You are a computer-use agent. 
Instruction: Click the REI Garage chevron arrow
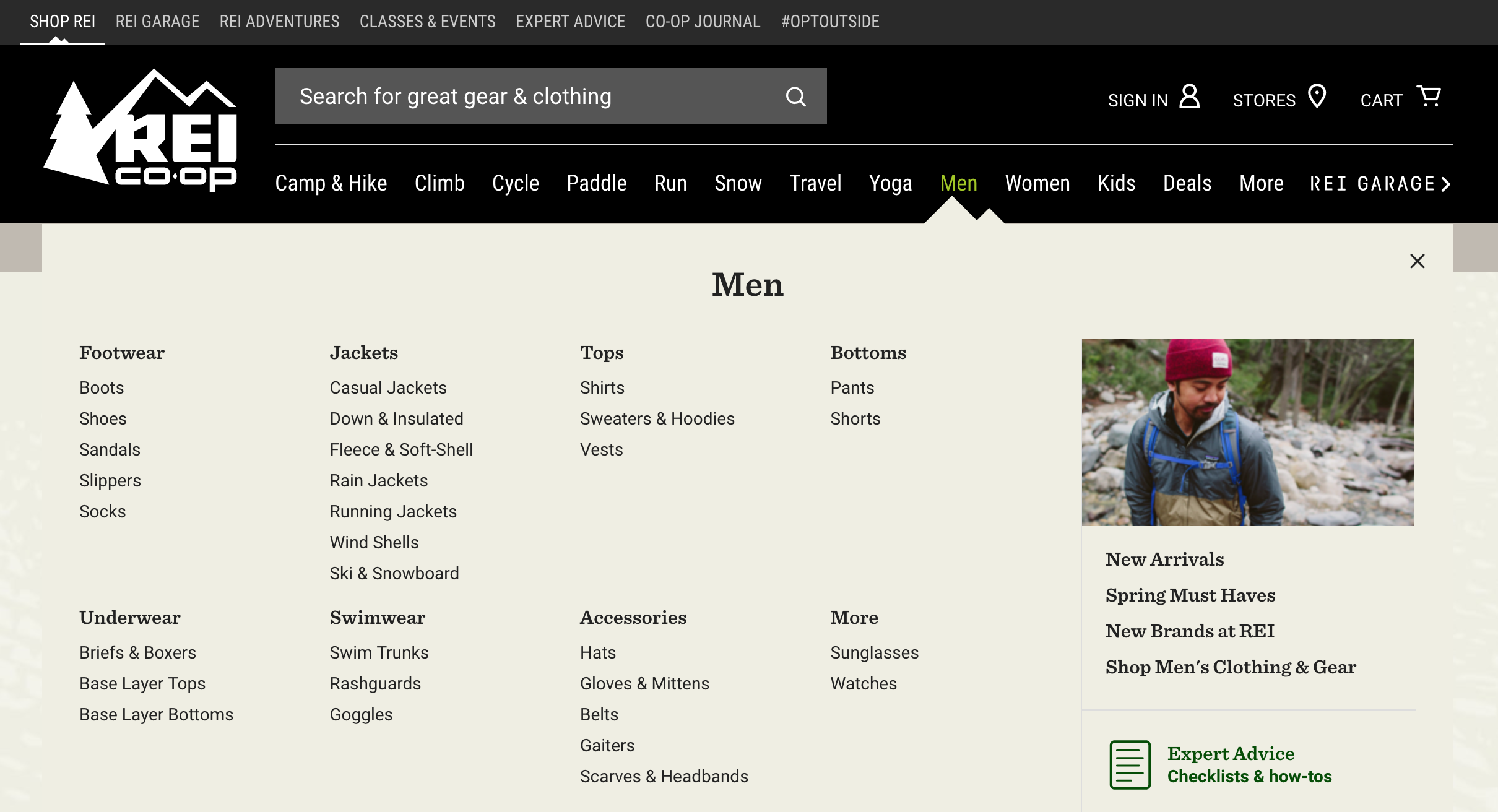click(x=1446, y=184)
